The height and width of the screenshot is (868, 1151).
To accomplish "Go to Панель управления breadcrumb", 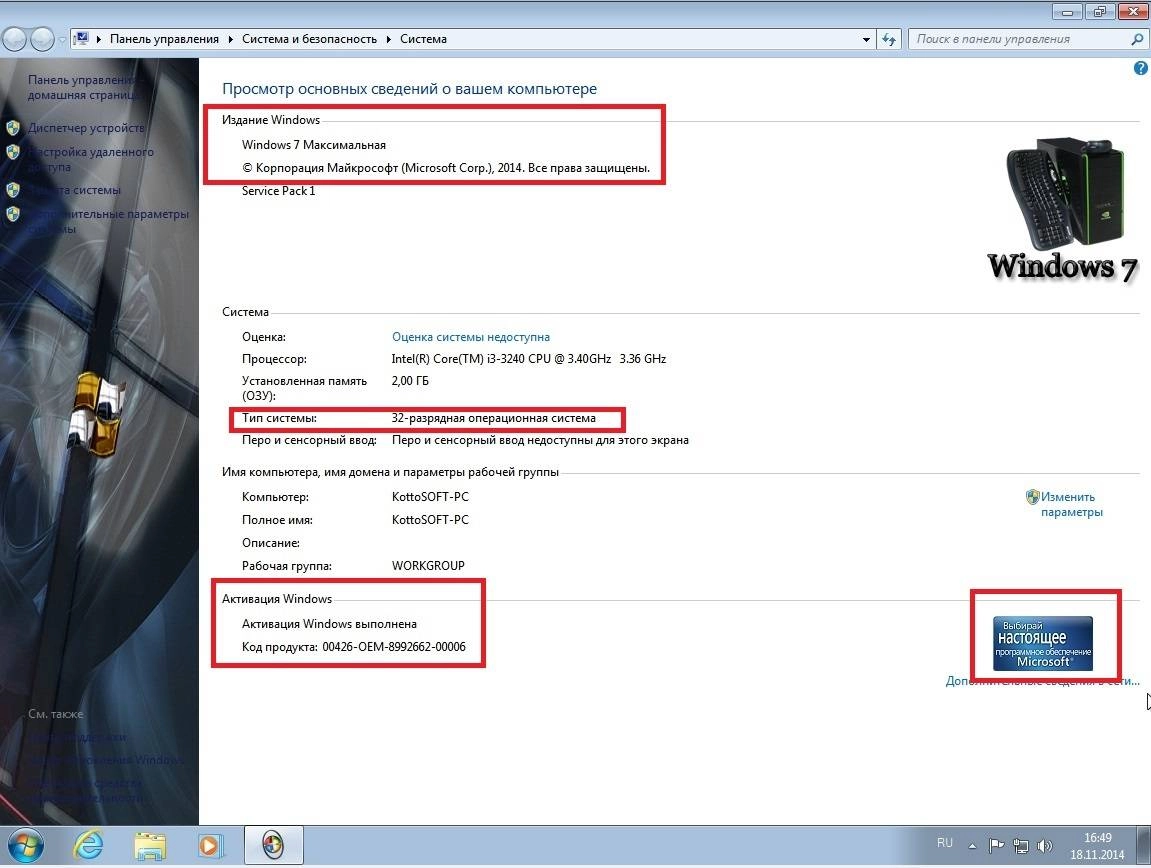I will coord(164,39).
